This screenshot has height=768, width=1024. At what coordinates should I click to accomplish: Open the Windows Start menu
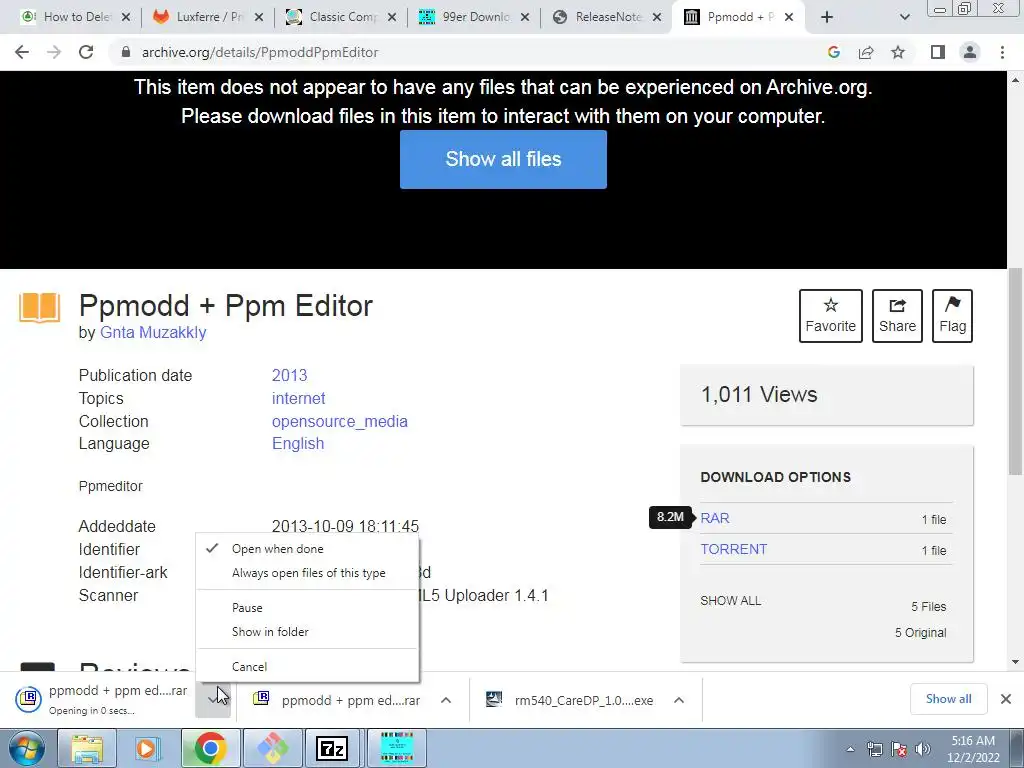coord(25,748)
